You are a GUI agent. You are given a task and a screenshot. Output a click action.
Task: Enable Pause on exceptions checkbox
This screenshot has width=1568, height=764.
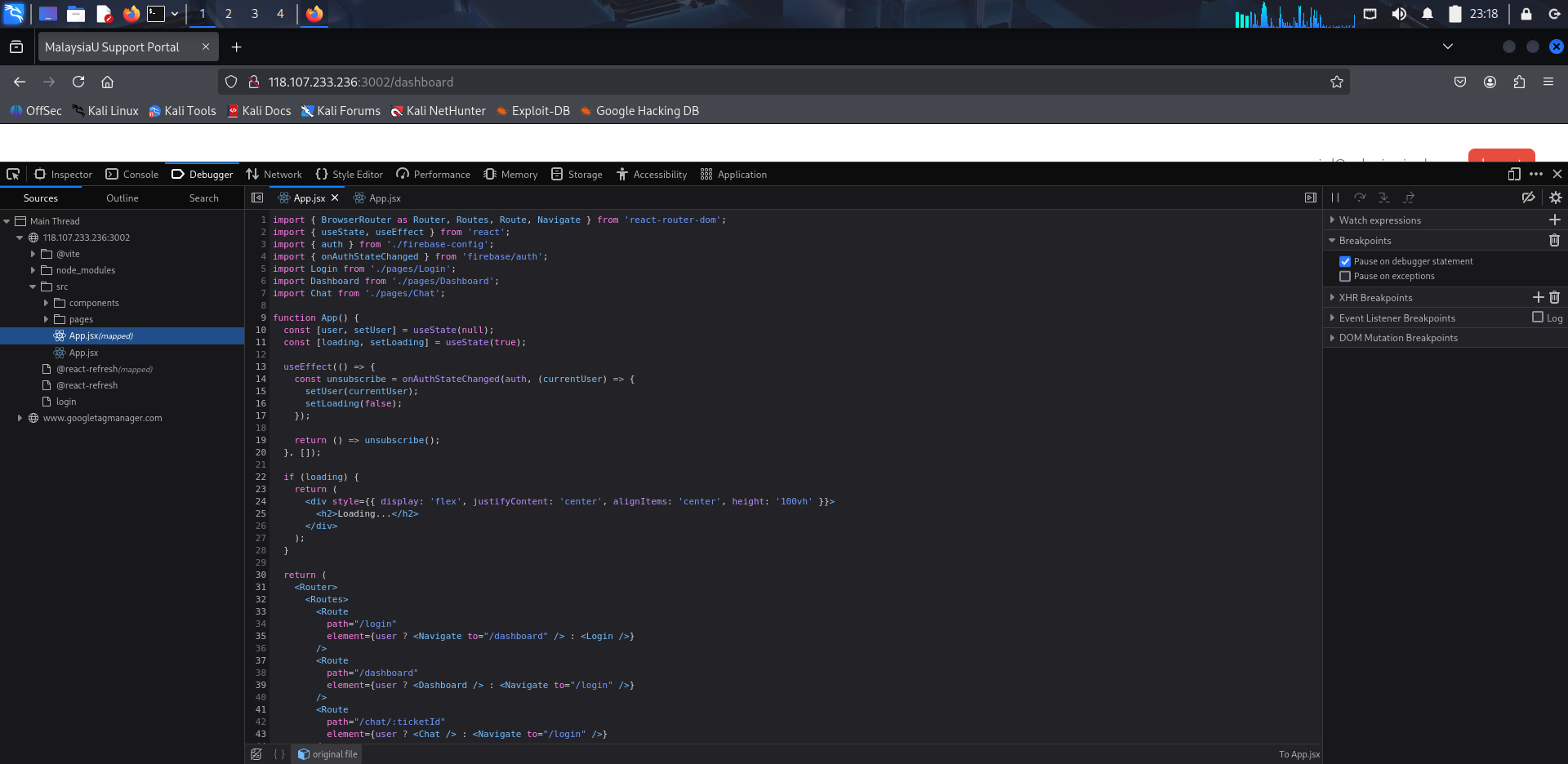pos(1345,276)
